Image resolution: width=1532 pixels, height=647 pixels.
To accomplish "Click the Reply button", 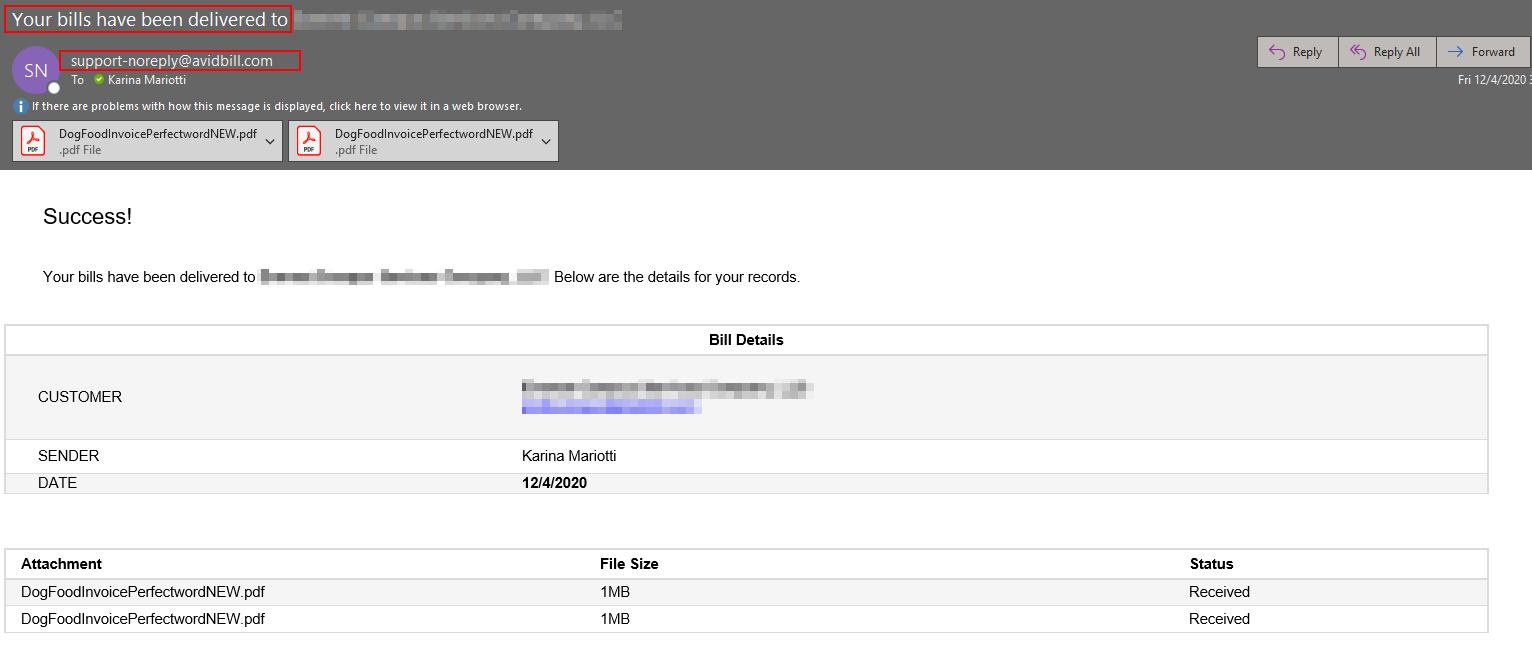I will (x=1297, y=51).
